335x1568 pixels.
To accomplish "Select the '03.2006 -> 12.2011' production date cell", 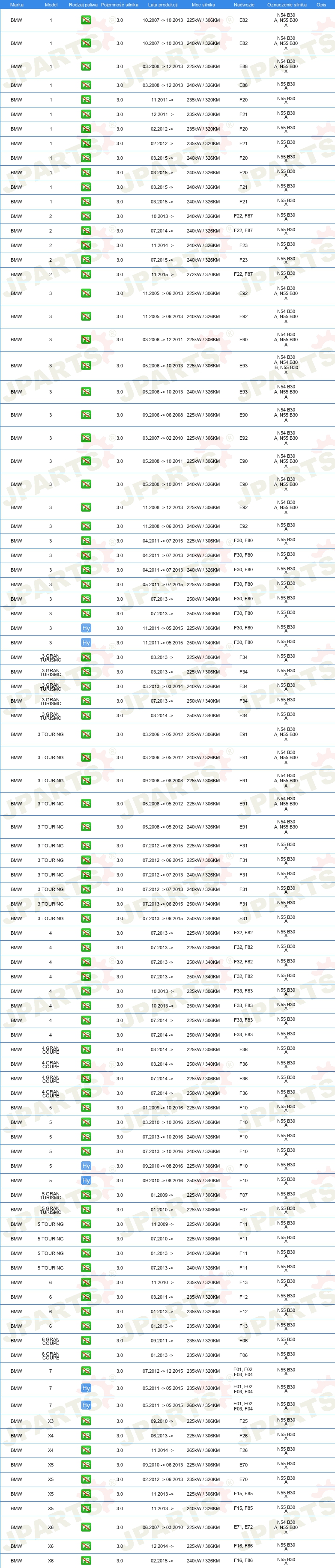I will click(163, 340).
